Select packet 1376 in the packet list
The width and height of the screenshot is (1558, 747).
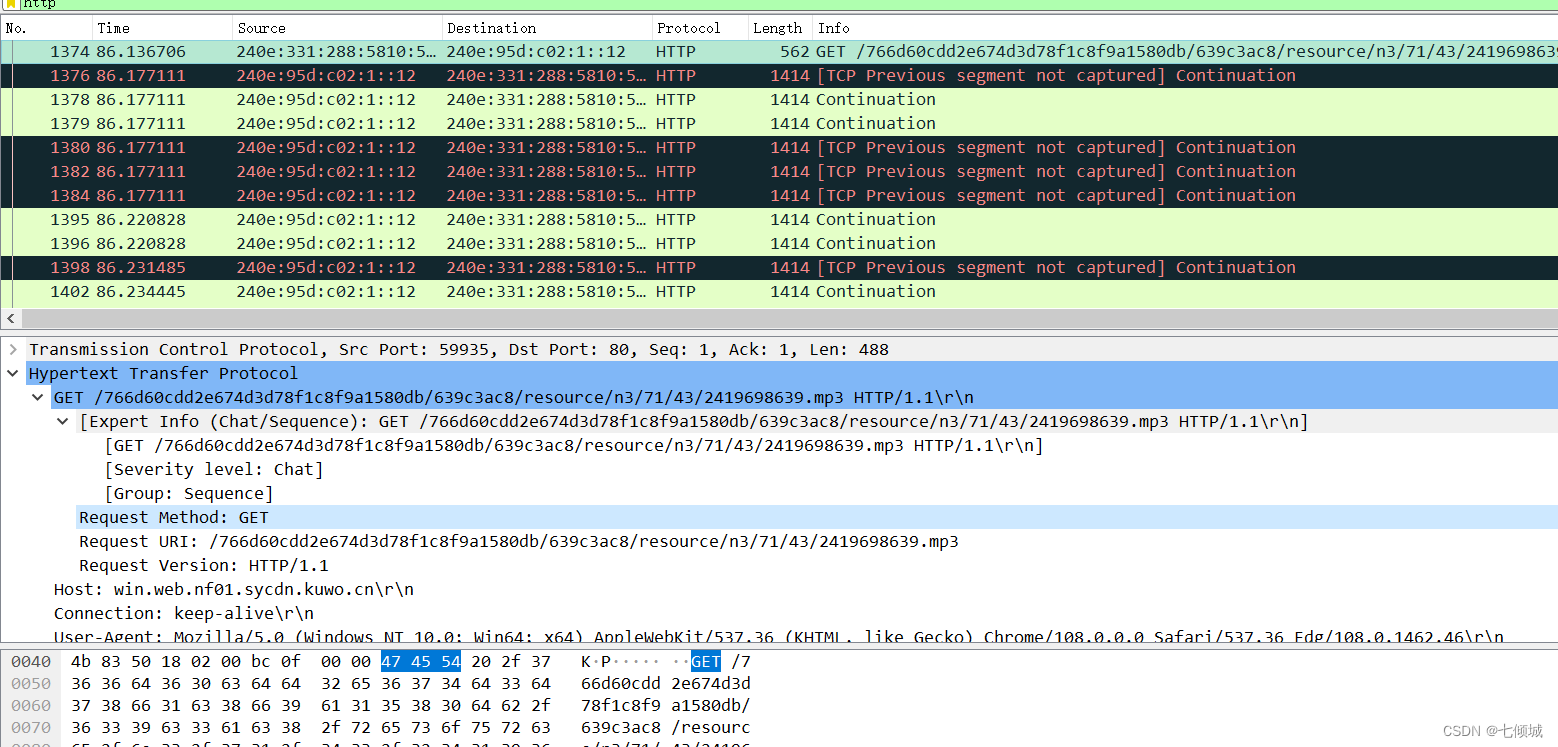[779, 76]
